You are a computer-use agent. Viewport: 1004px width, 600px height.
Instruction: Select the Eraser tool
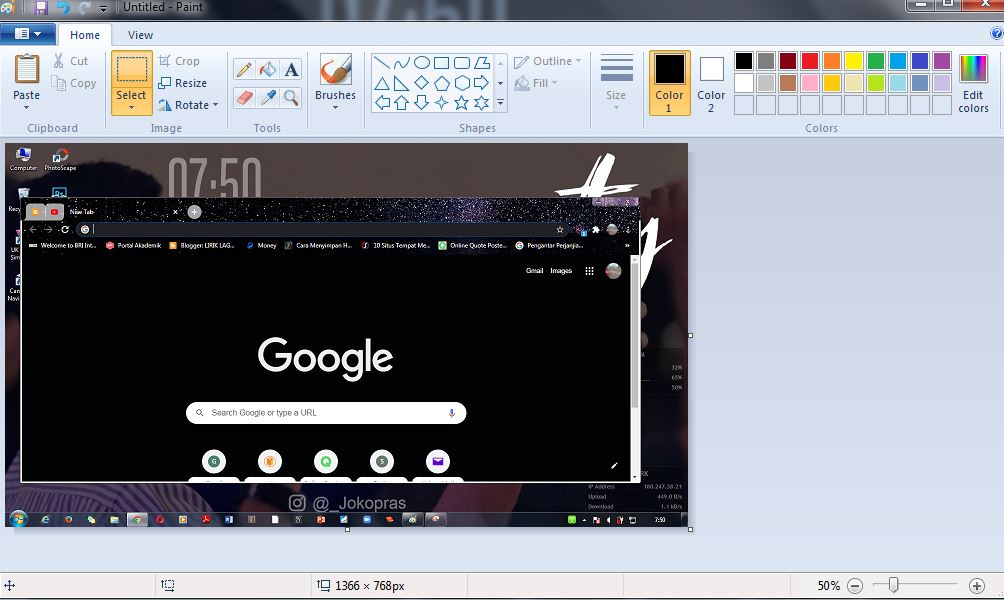tap(244, 97)
